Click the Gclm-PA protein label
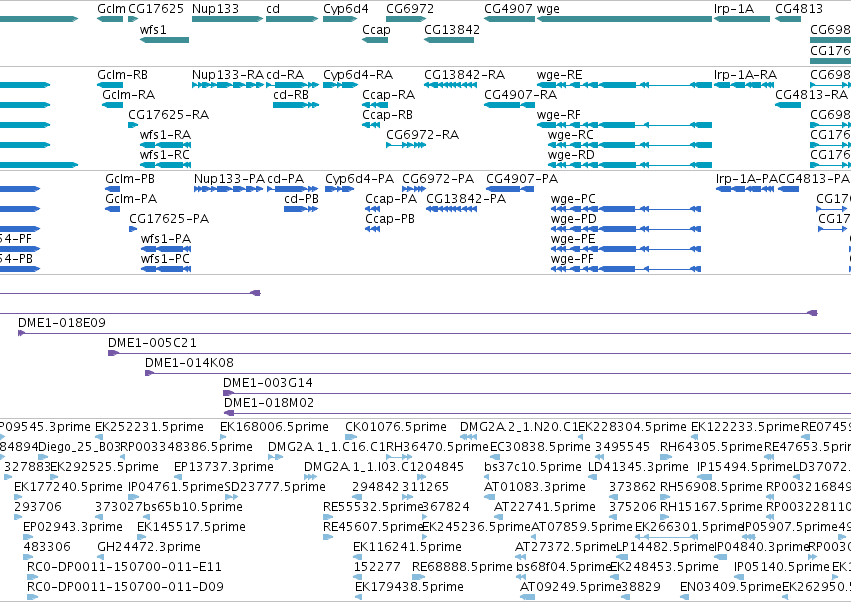Screen dimensions: 851x602 (131, 199)
